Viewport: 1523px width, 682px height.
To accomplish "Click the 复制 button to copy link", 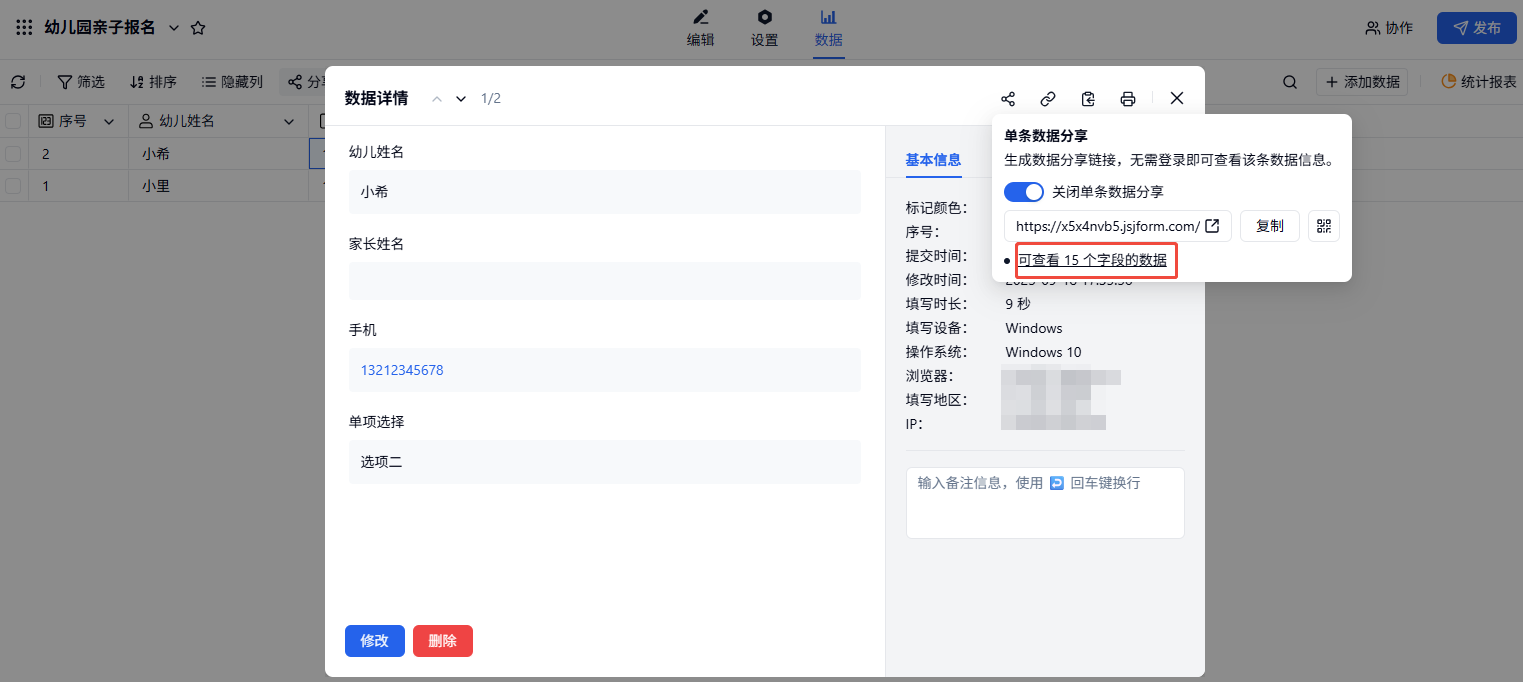I will tap(1269, 226).
